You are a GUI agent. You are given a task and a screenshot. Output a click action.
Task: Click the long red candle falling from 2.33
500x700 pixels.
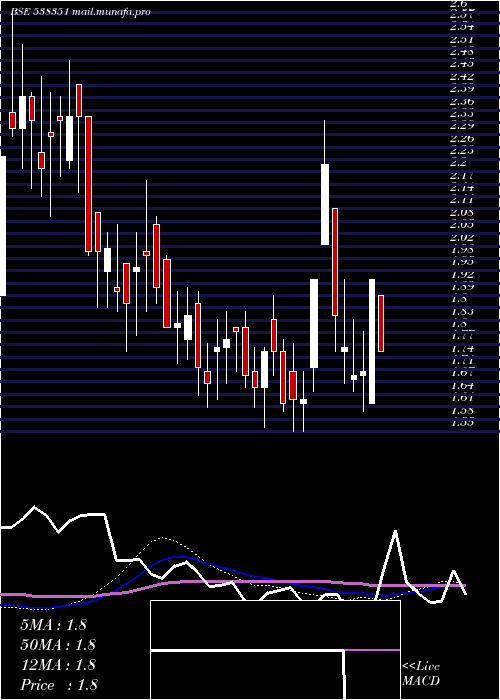coord(89,184)
